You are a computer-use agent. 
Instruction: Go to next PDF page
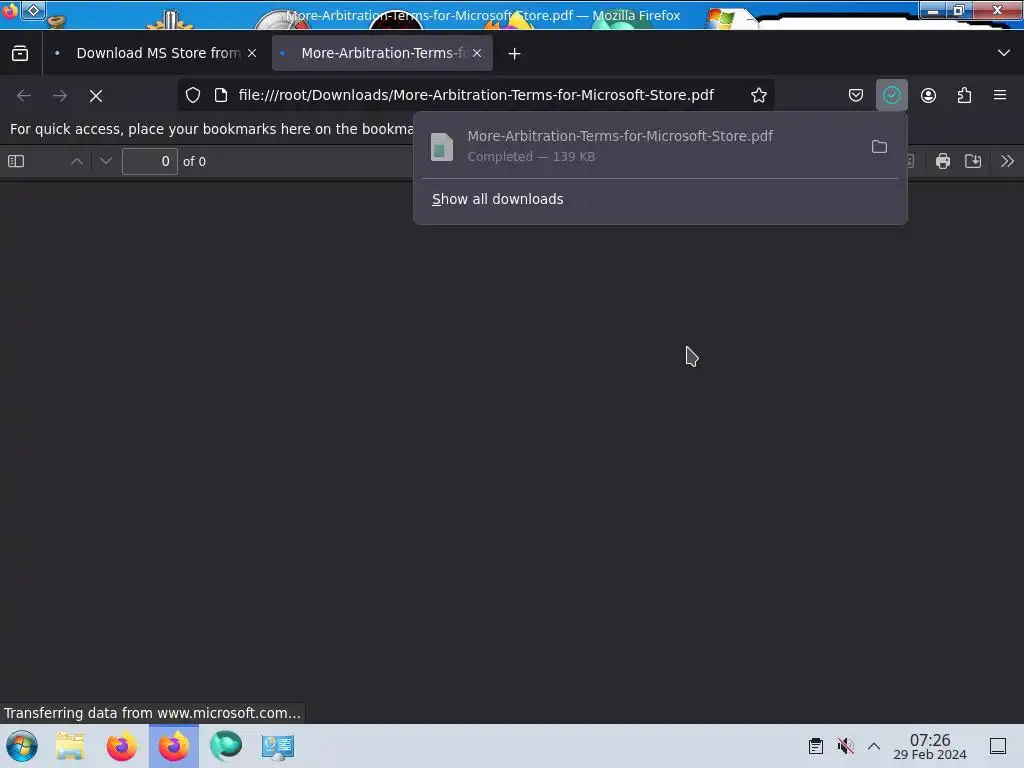click(x=106, y=161)
